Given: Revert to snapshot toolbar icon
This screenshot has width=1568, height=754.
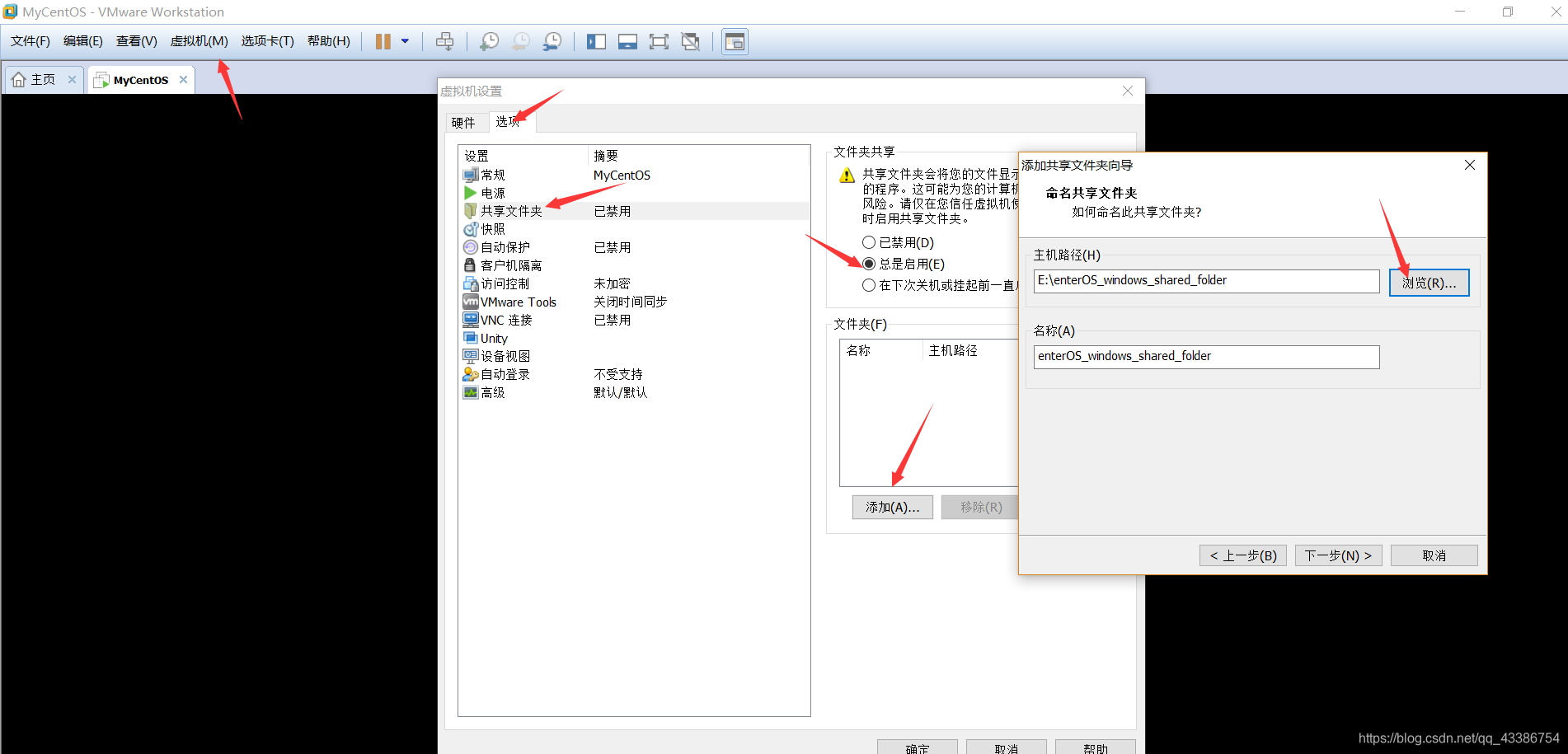Looking at the screenshot, I should (x=521, y=41).
